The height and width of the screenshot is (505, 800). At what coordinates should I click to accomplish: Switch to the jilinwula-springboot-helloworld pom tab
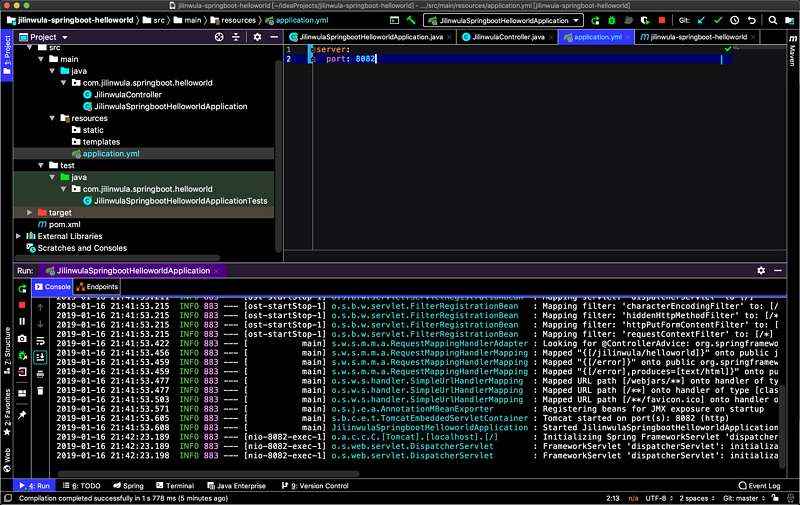pos(697,37)
